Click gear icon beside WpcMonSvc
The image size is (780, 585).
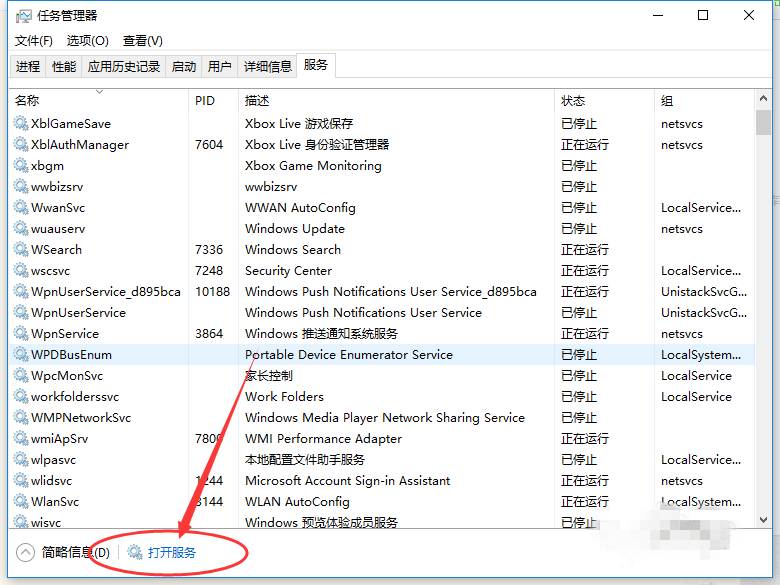pos(21,375)
